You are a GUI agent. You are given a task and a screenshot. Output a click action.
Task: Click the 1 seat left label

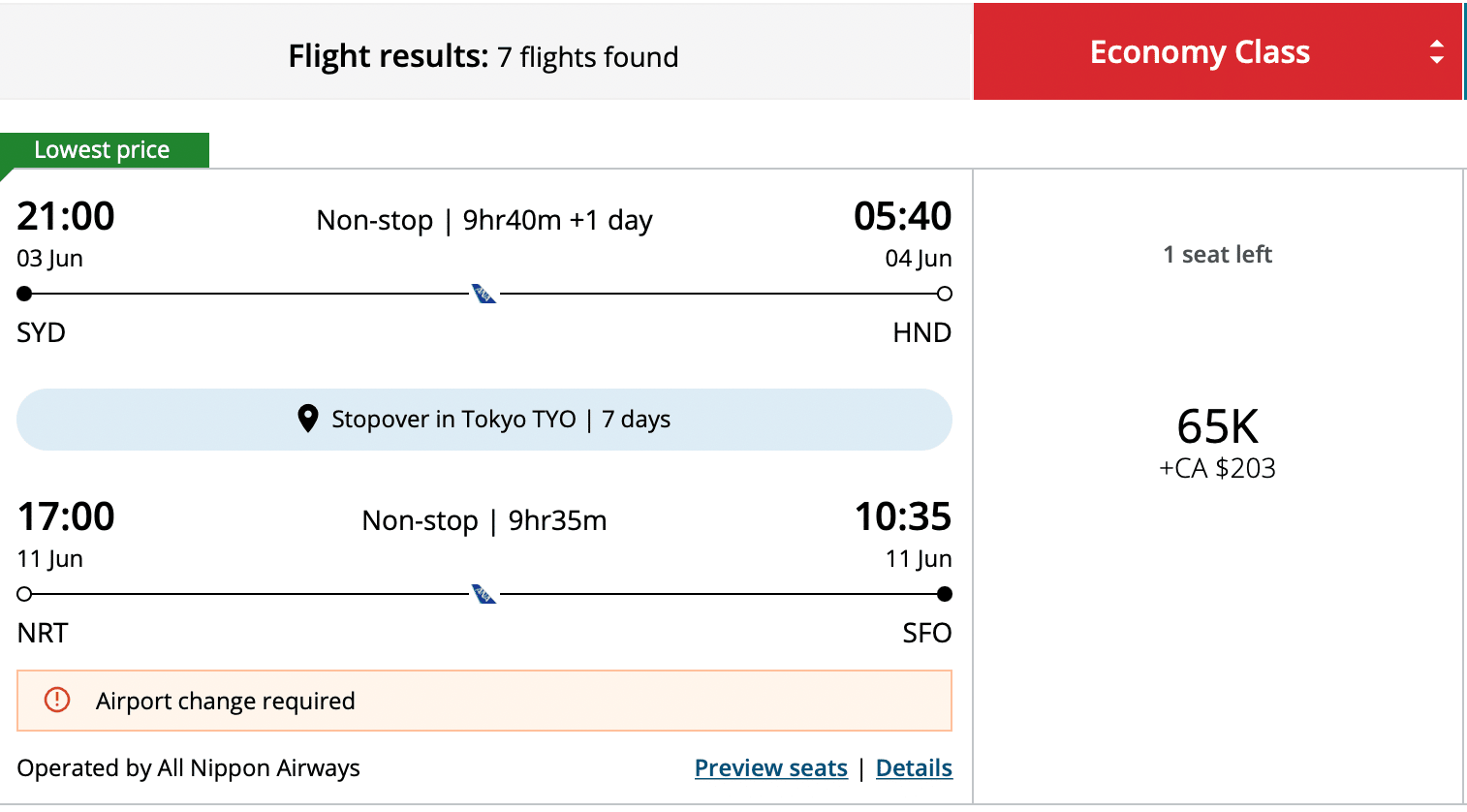1217,255
